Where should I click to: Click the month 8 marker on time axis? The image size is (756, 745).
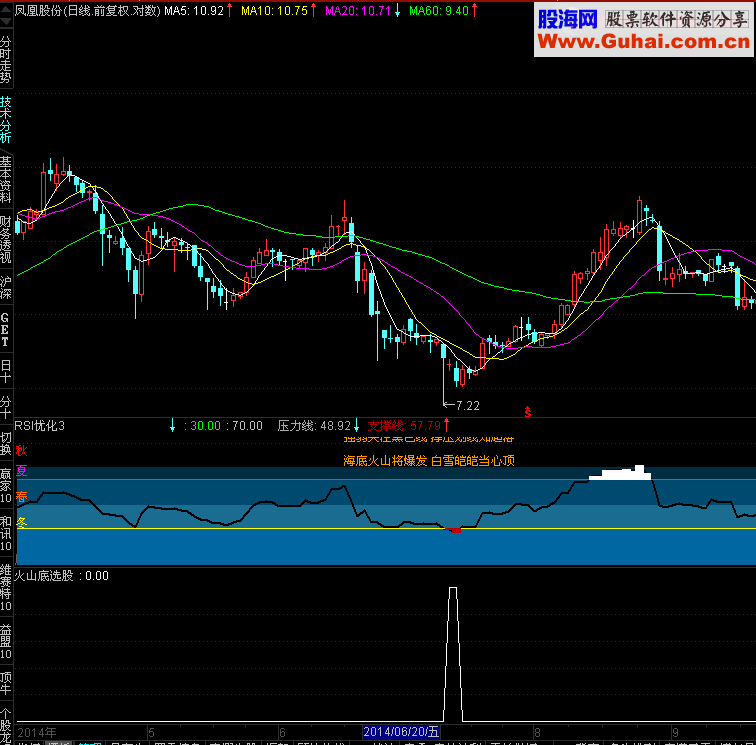[537, 733]
